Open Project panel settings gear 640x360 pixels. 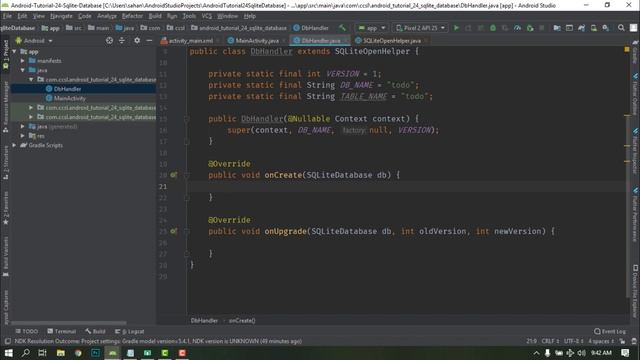(x=137, y=40)
